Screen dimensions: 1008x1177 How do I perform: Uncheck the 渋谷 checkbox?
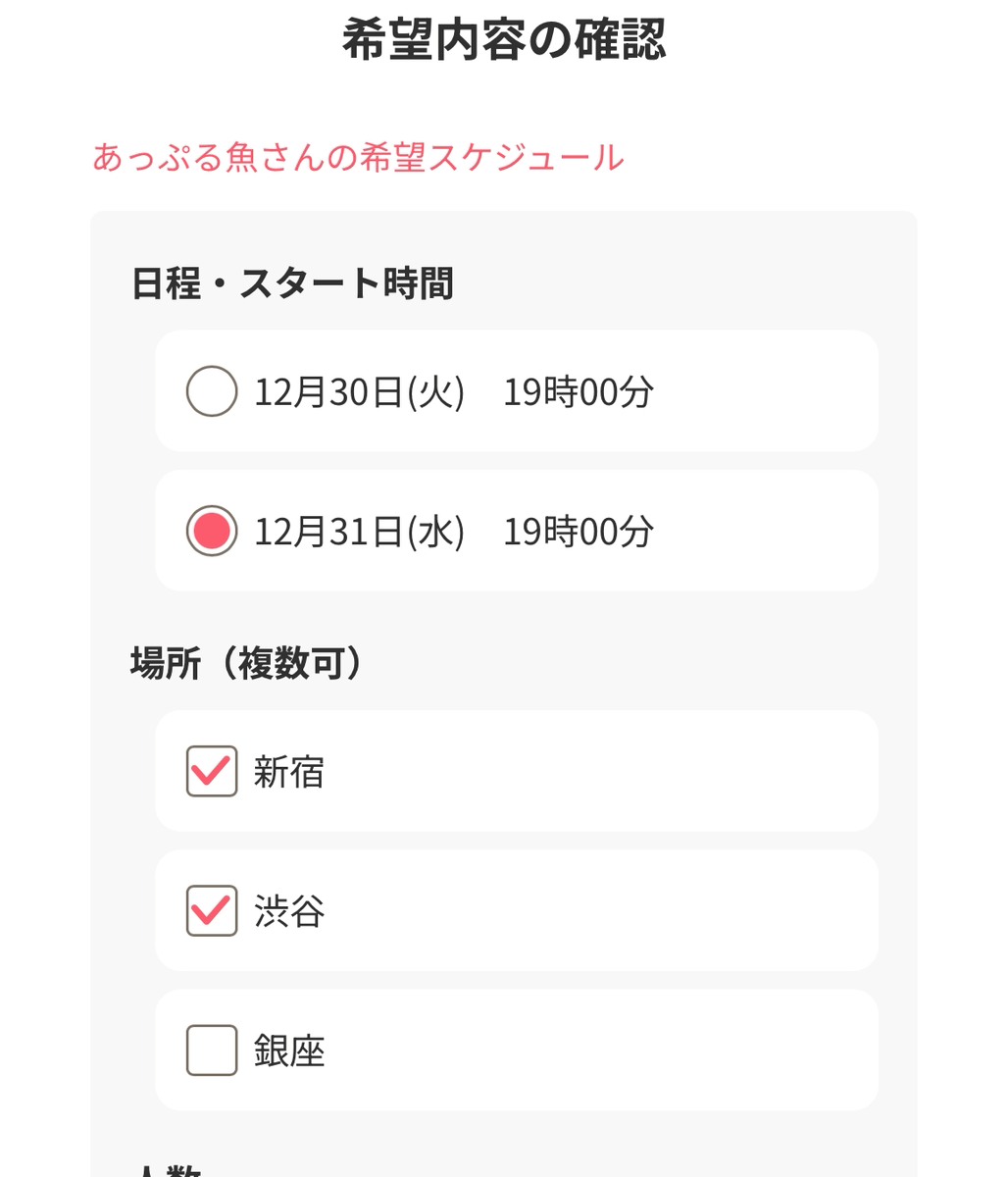coord(212,910)
